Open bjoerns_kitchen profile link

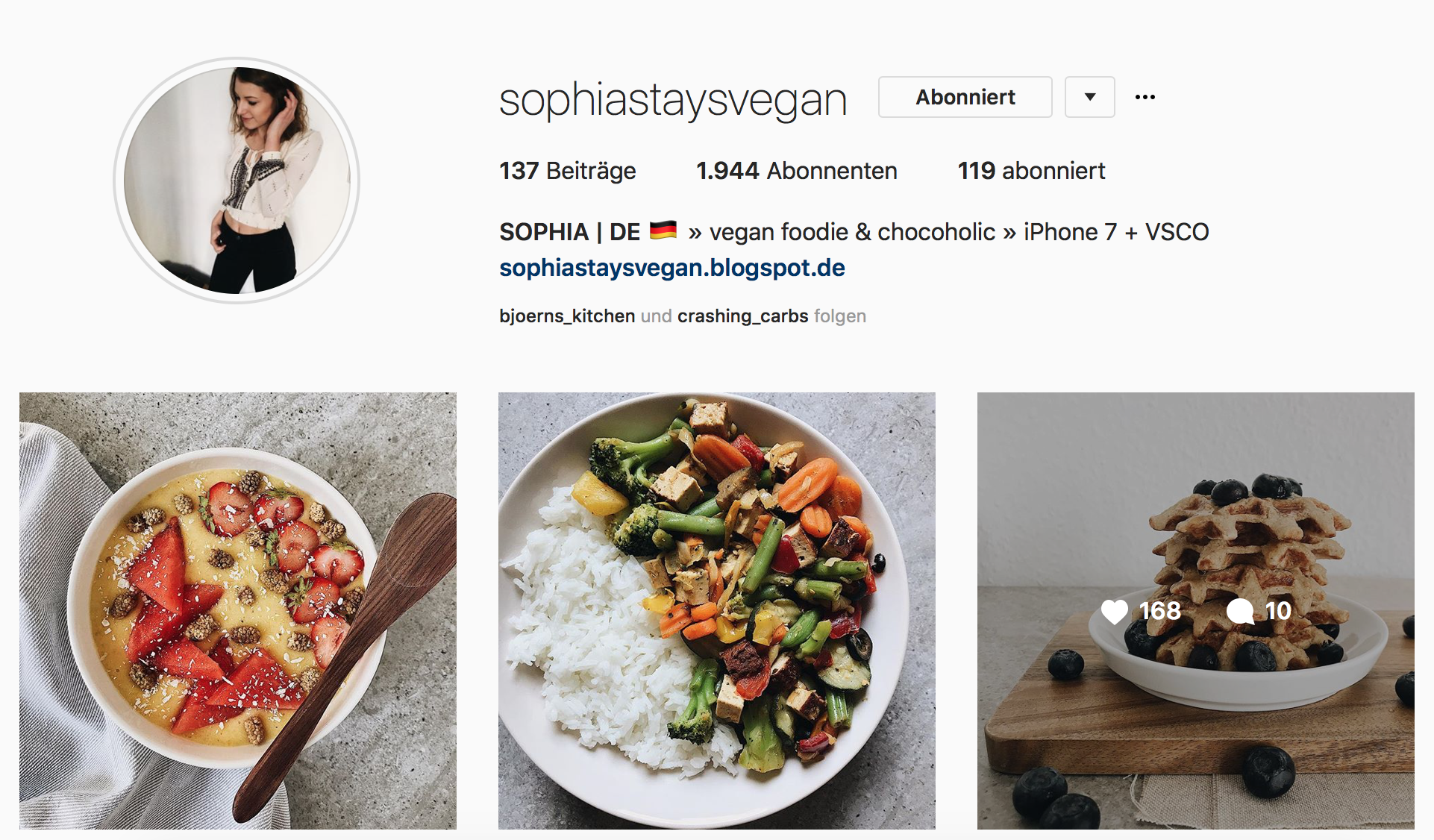567,316
